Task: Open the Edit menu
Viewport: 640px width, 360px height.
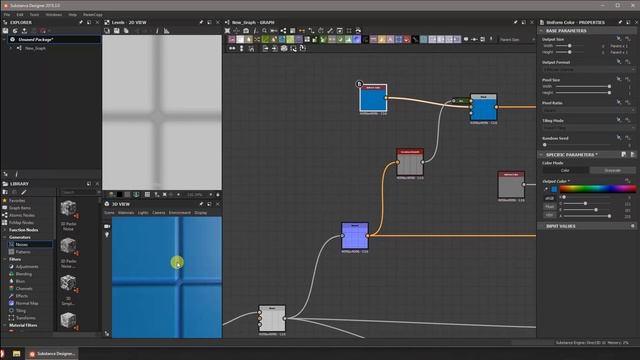Action: point(20,14)
